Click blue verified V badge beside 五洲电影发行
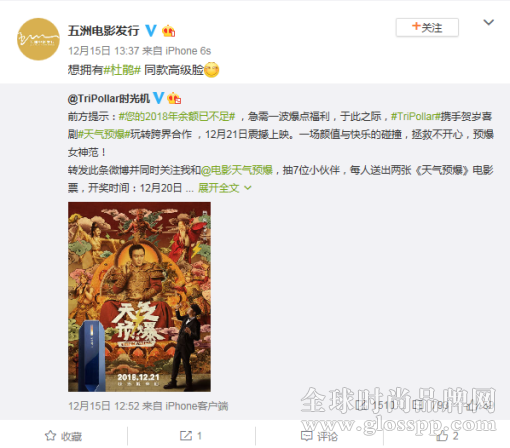This screenshot has height=448, width=510. click(151, 31)
